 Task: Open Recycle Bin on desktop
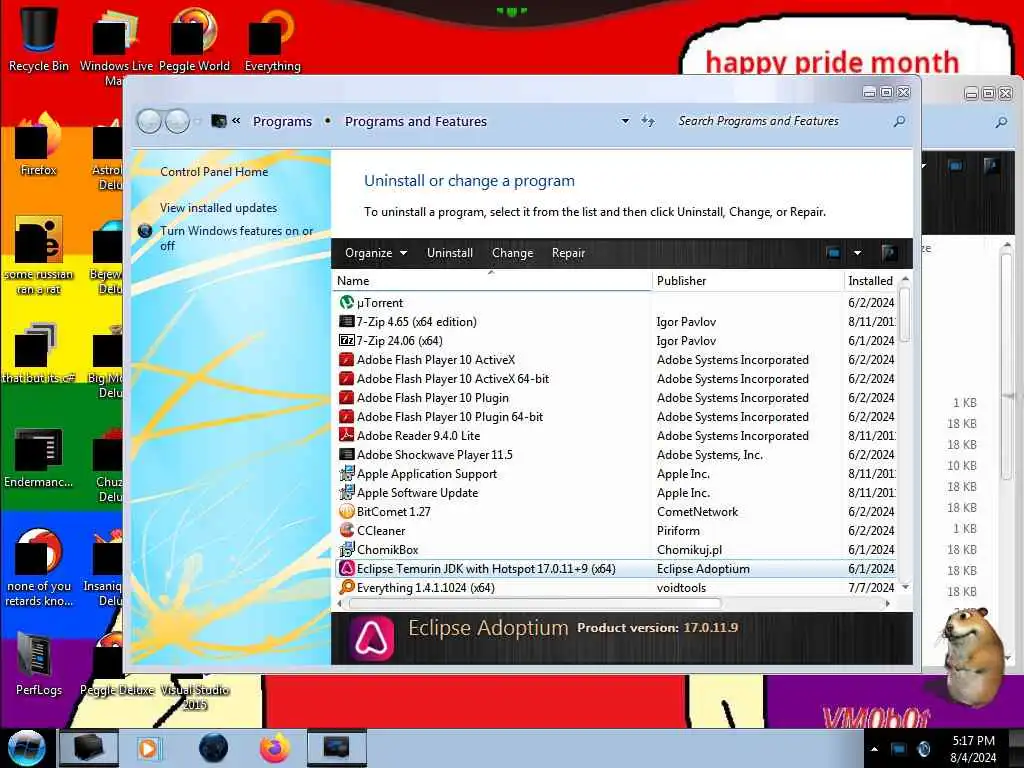coord(39,38)
